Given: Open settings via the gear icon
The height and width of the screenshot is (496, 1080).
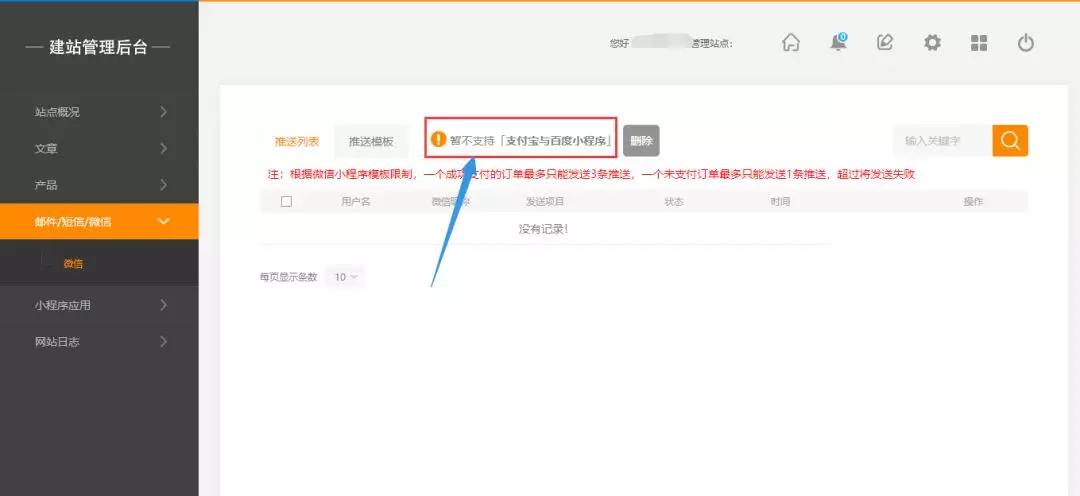Looking at the screenshot, I should (932, 43).
